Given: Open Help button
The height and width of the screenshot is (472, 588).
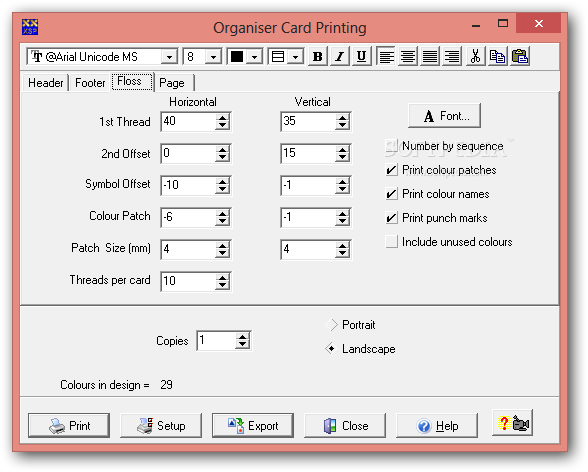Looking at the screenshot, I should coord(437,426).
